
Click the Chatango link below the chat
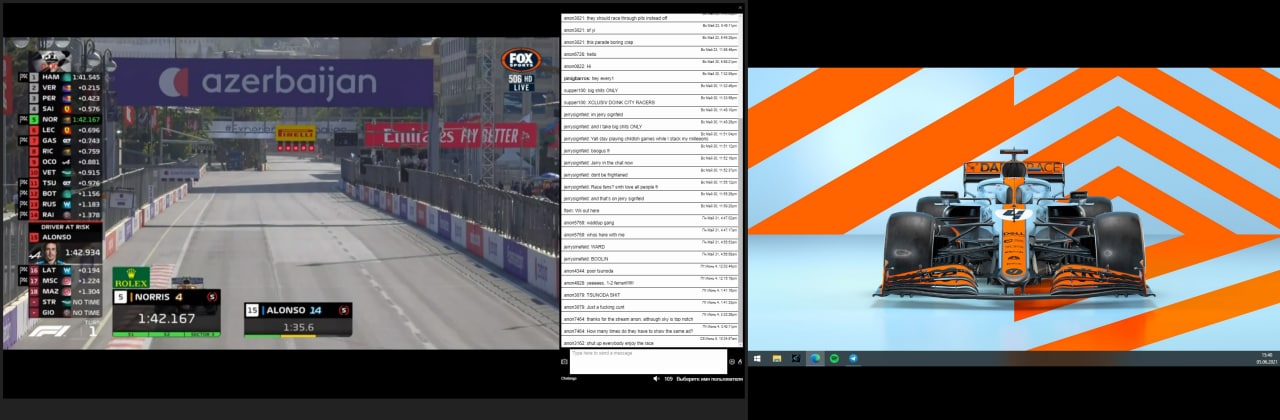click(568, 379)
